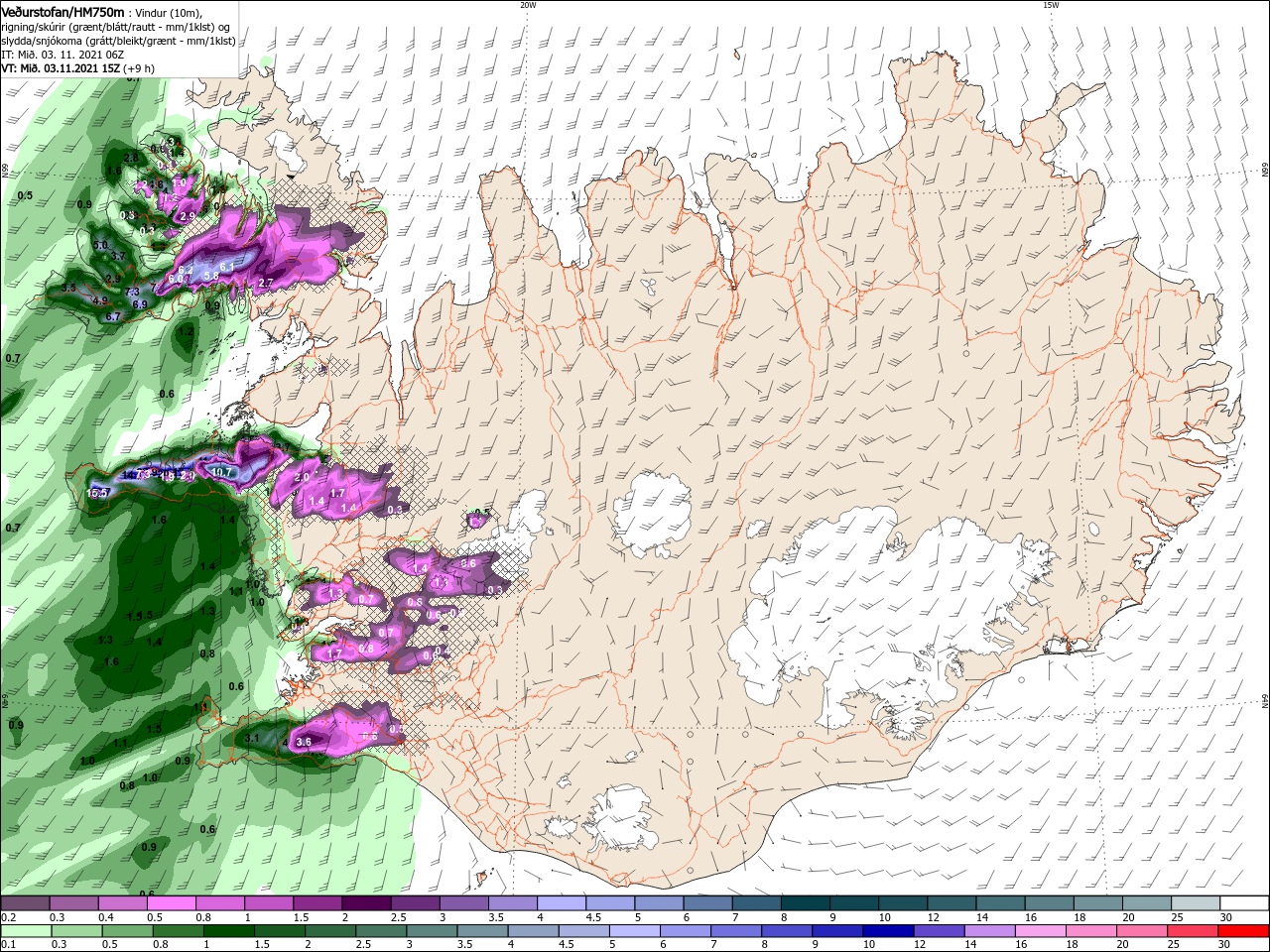This screenshot has height=952, width=1270.
Task: Click the 15.7 precipitation value on the map
Action: 98,493
